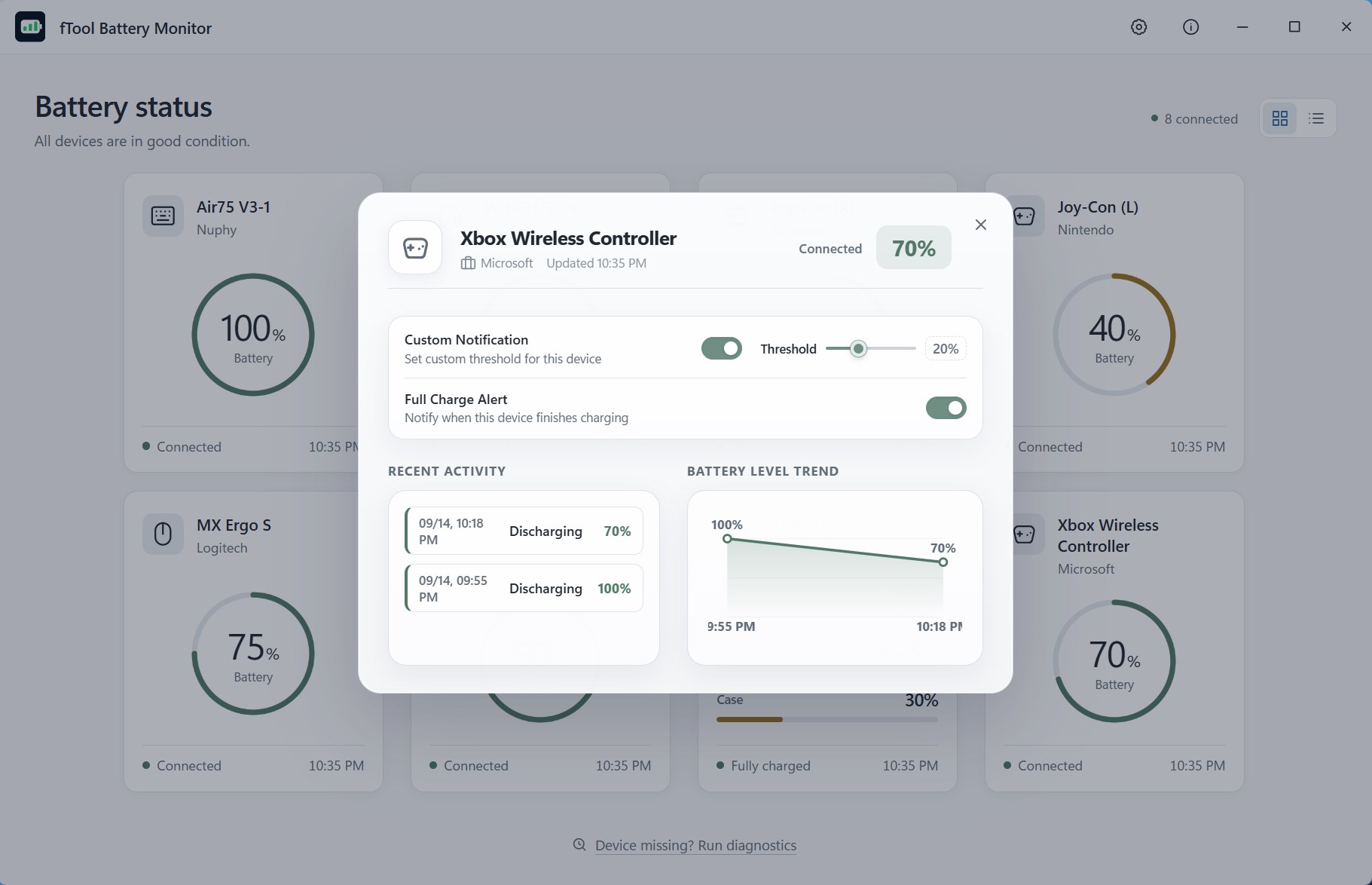Image resolution: width=1372 pixels, height=885 pixels.
Task: Click the Threshold slider handle
Action: (x=858, y=348)
